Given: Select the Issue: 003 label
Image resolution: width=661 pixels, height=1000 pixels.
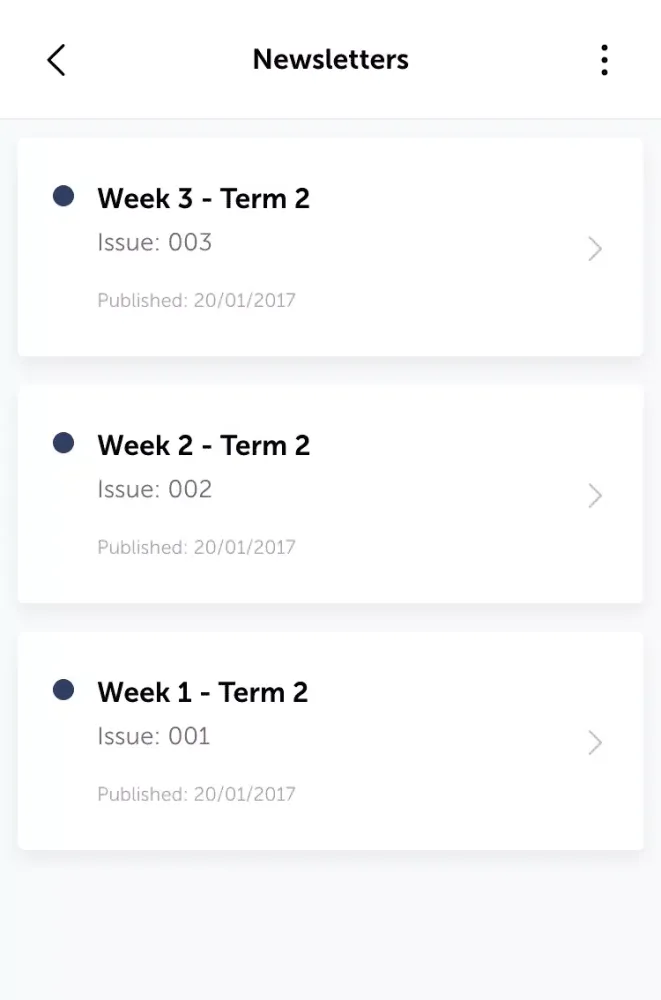Looking at the screenshot, I should pyautogui.click(x=154, y=242).
